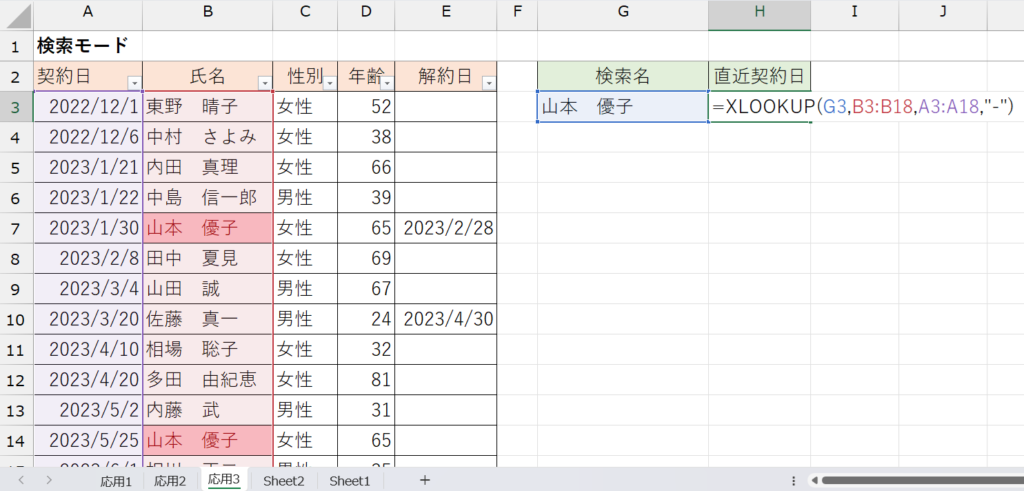Select row 1 header
This screenshot has height=491, width=1024.
coord(16,46)
